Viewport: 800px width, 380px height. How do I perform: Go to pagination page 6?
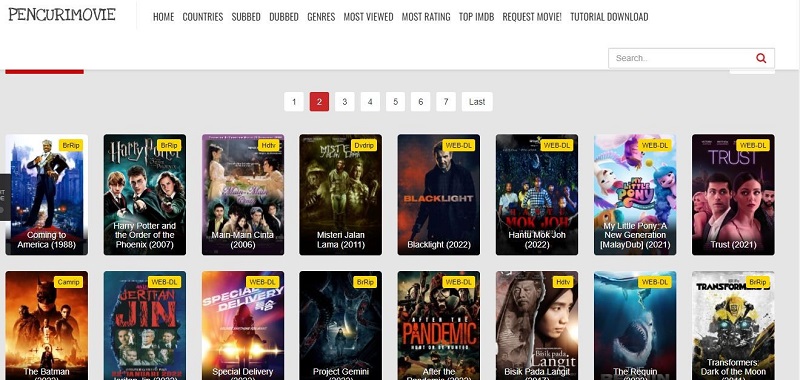tap(420, 102)
